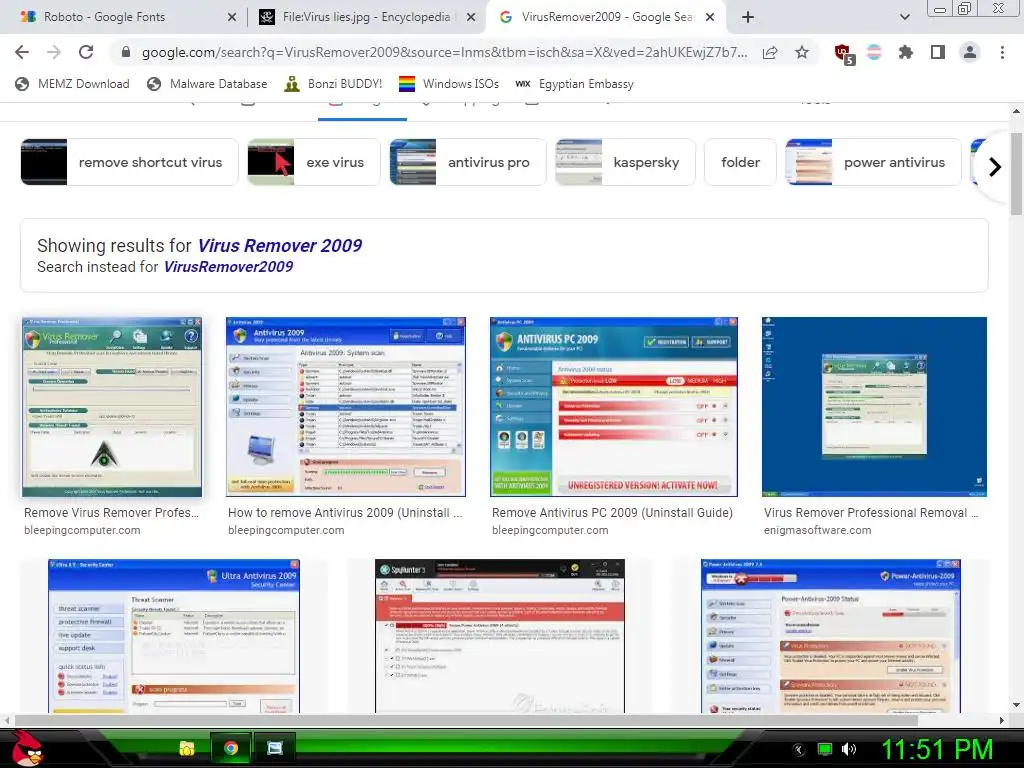Click Remove Virus Remover Profes... title
Image resolution: width=1024 pixels, height=768 pixels.
tap(112, 513)
